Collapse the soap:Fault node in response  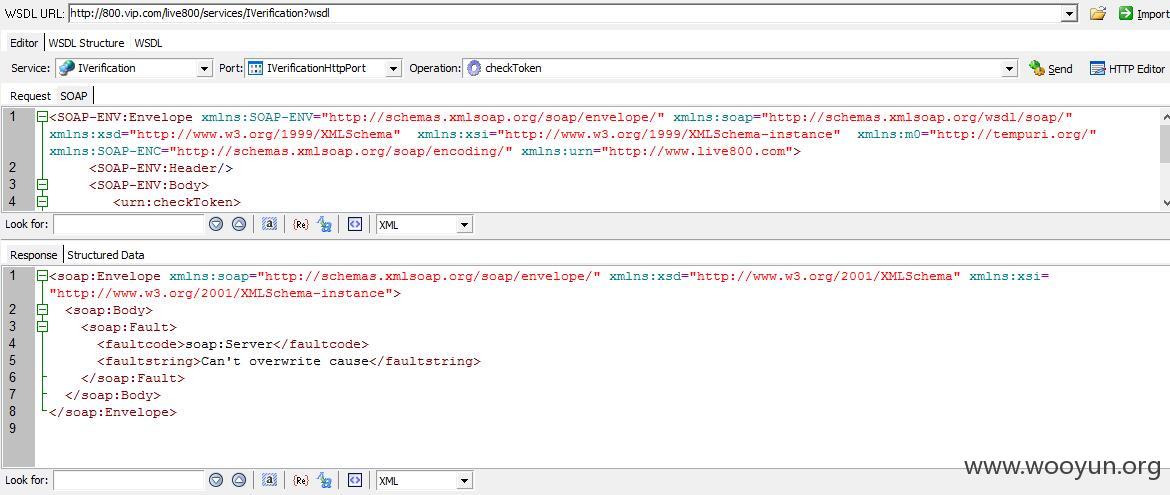tap(42, 327)
